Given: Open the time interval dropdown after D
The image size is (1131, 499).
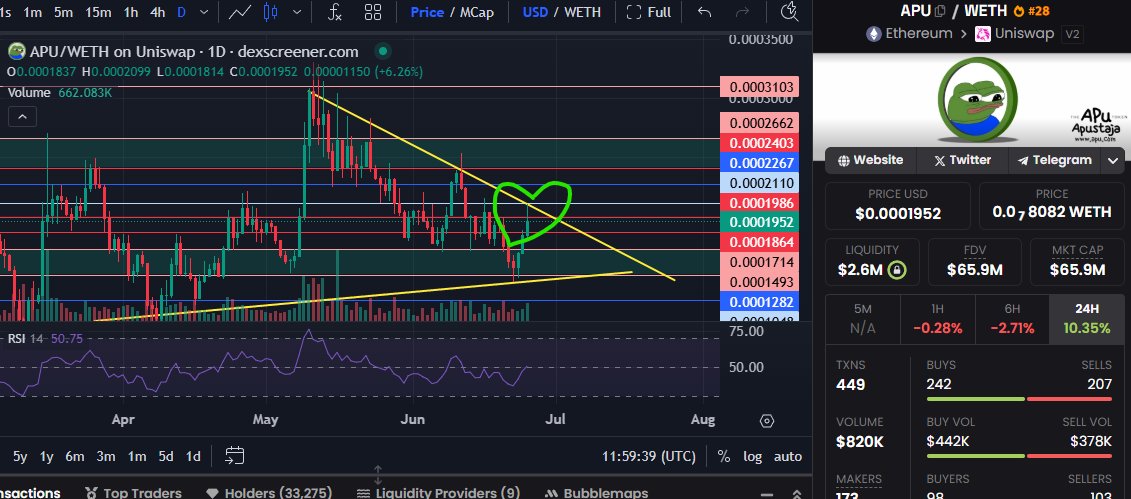Looking at the screenshot, I should [x=204, y=12].
